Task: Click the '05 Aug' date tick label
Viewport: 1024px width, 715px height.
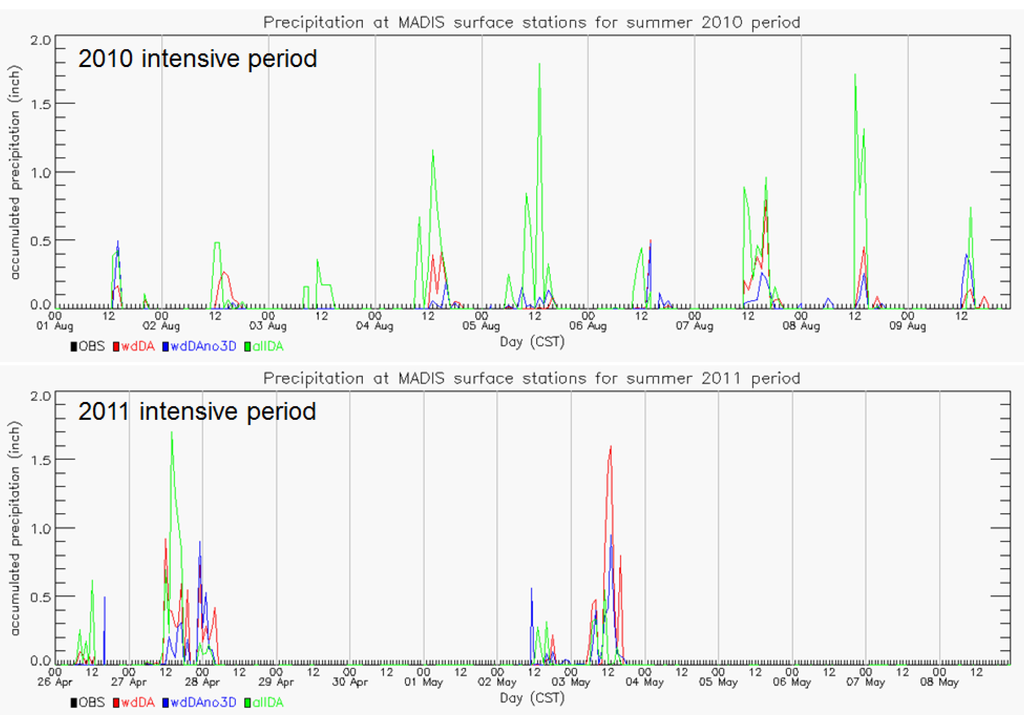Action: (481, 326)
